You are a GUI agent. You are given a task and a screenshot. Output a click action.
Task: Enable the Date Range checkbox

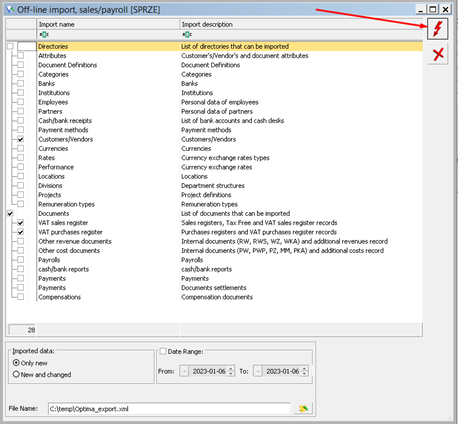coord(163,351)
